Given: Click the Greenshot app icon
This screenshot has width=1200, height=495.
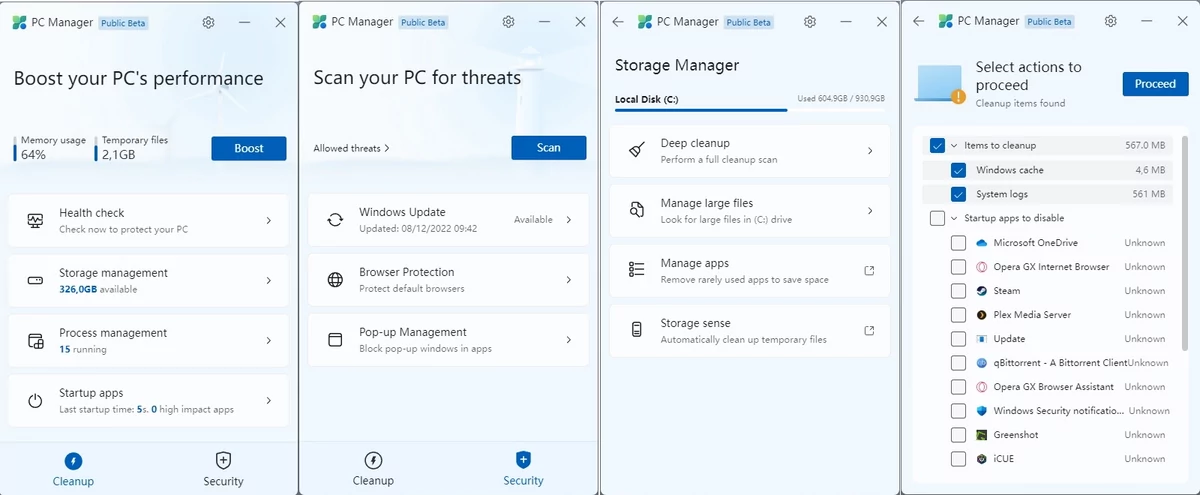Looking at the screenshot, I should click(x=982, y=435).
